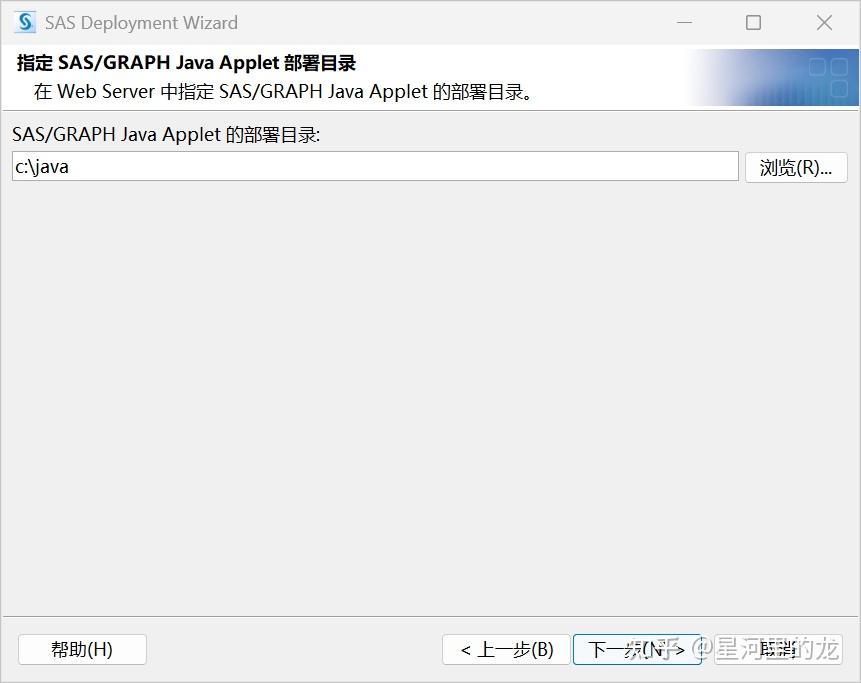Click inside the empty dialog content area
The image size is (861, 683).
tap(430, 400)
